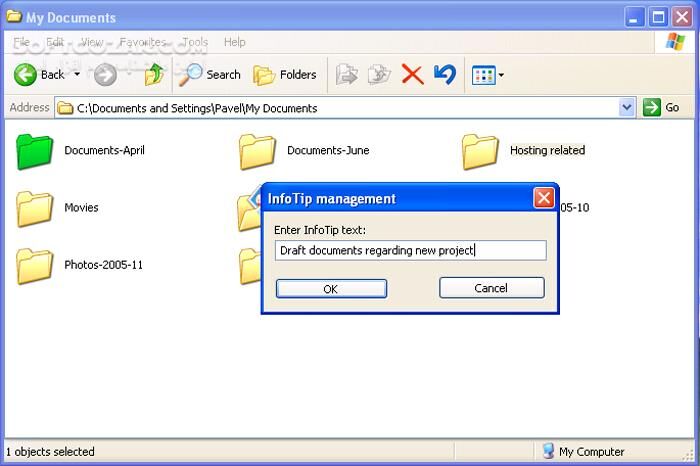
Task: Select the Documents-June folder icon
Action: pos(257,151)
